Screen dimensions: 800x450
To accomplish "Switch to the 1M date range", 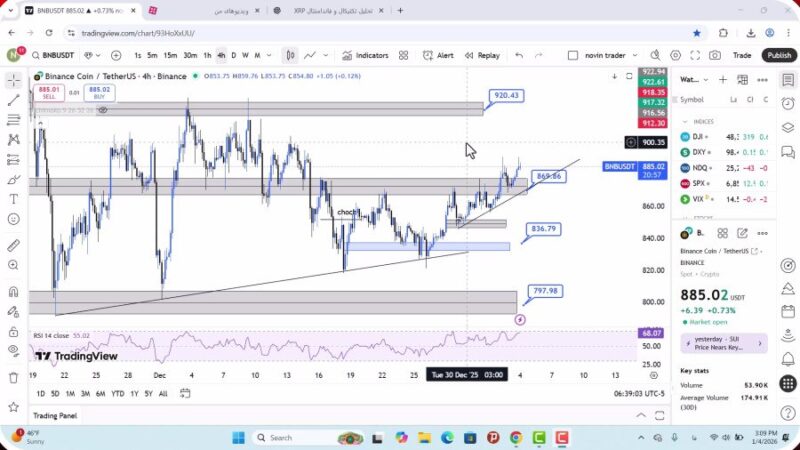I will pos(71,393).
